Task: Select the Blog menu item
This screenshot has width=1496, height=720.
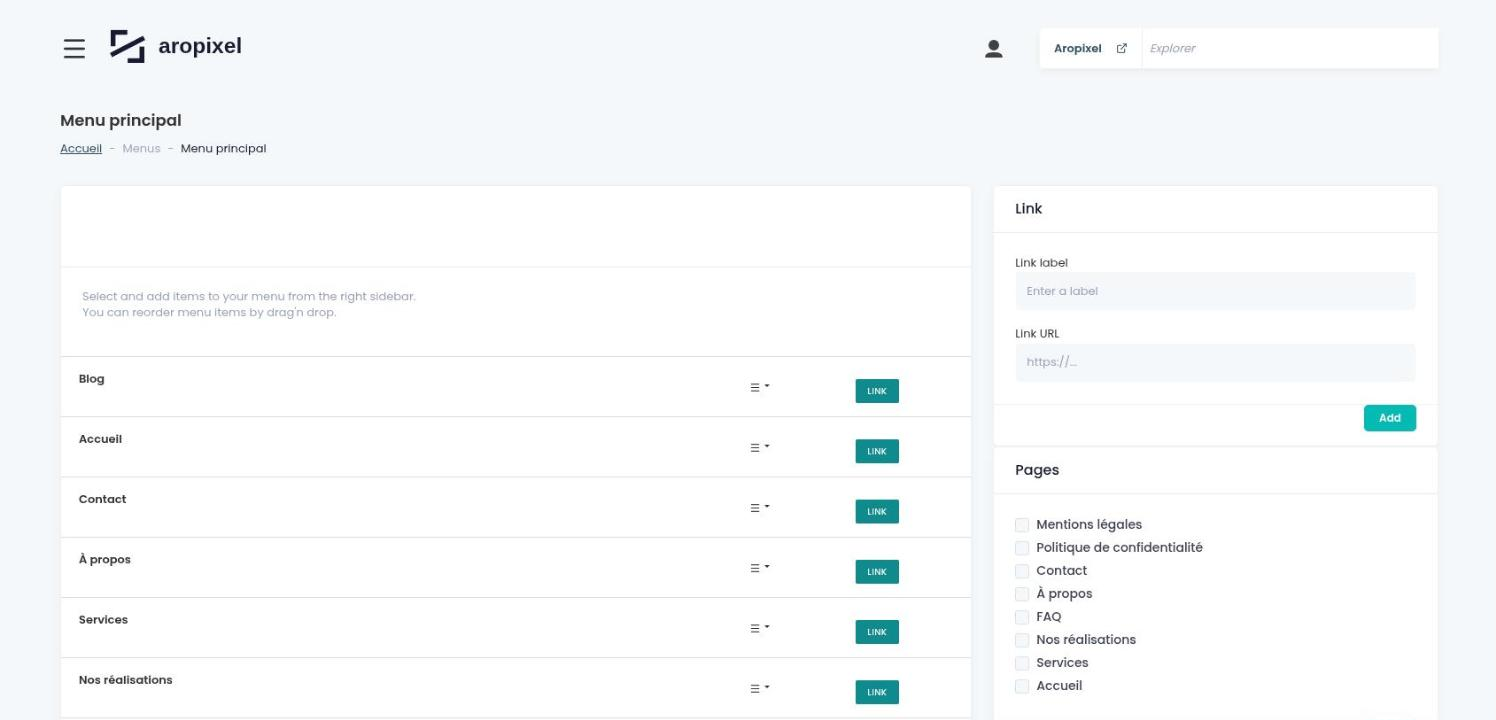Action: click(x=516, y=387)
